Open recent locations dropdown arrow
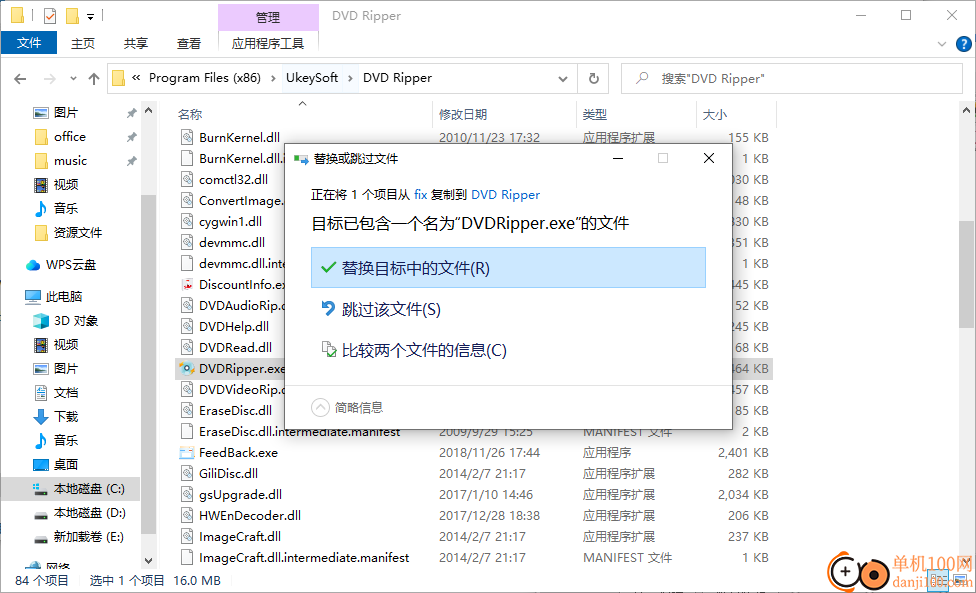This screenshot has height=593, width=976. pyautogui.click(x=73, y=78)
